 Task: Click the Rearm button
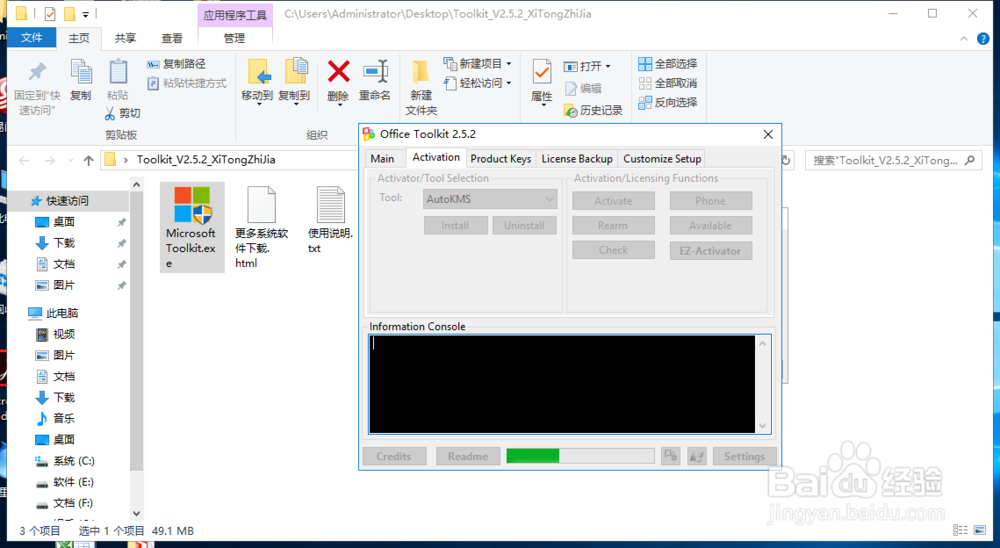pyautogui.click(x=614, y=226)
